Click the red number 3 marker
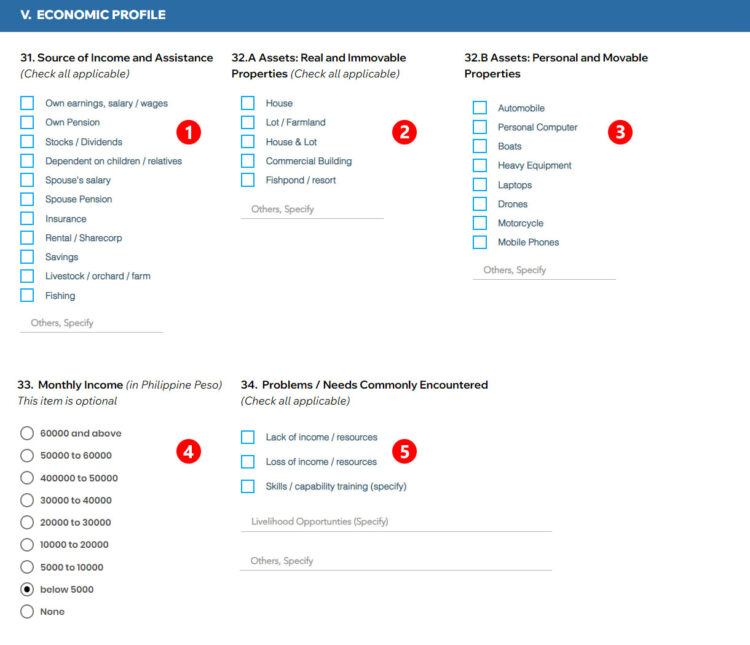 (x=620, y=132)
